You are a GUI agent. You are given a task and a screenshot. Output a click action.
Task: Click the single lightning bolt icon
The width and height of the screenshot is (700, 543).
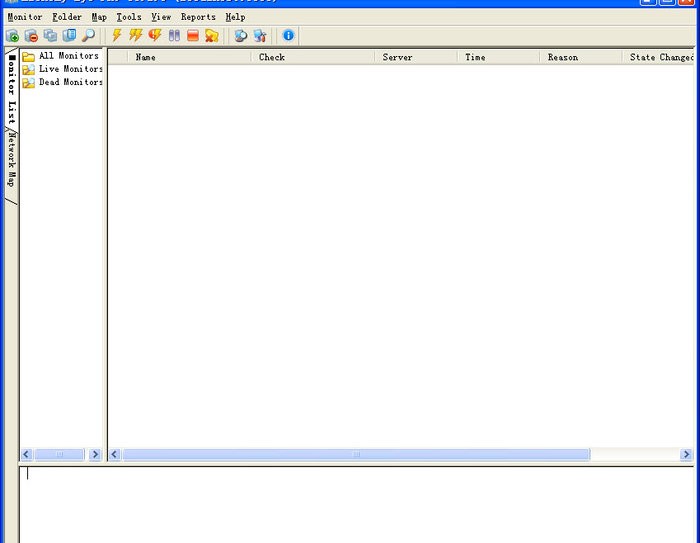117,35
